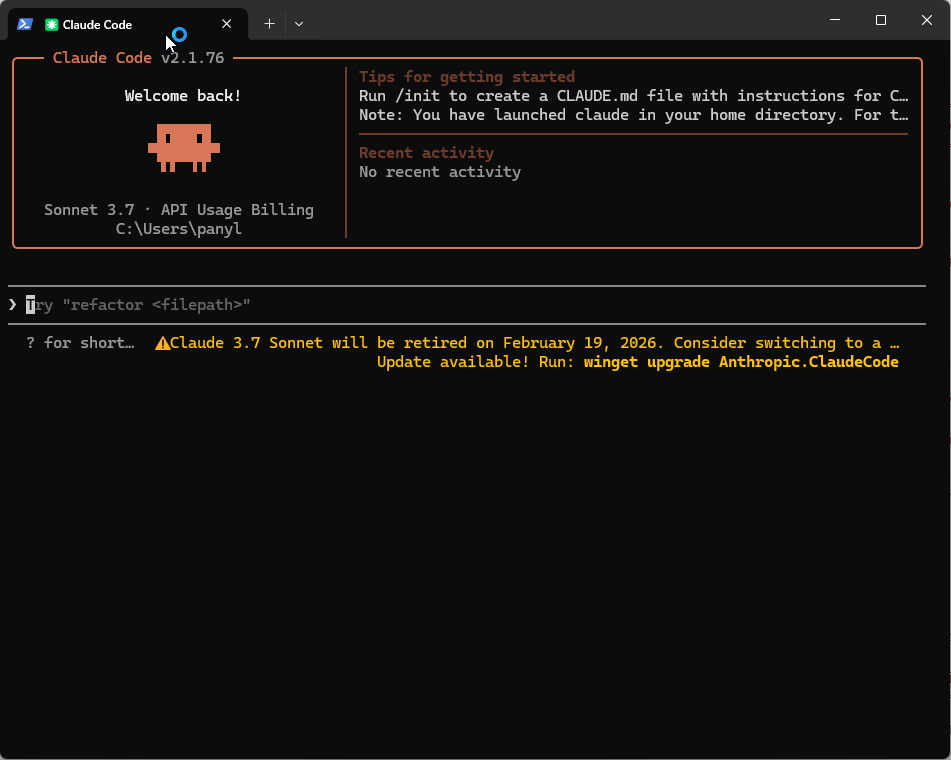Click the orange Claude mascot graphic
This screenshot has height=760, width=951.
[x=184, y=148]
